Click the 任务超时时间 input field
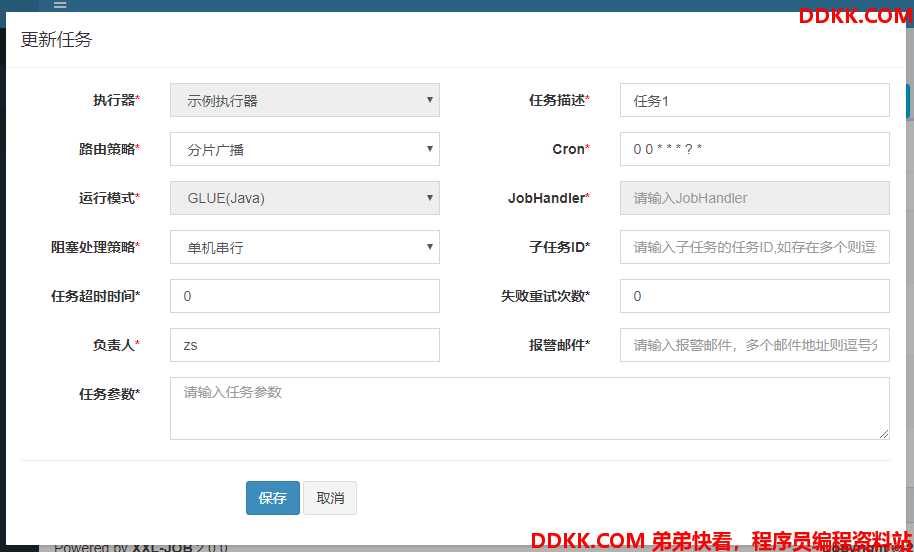914x552 pixels. pos(304,296)
